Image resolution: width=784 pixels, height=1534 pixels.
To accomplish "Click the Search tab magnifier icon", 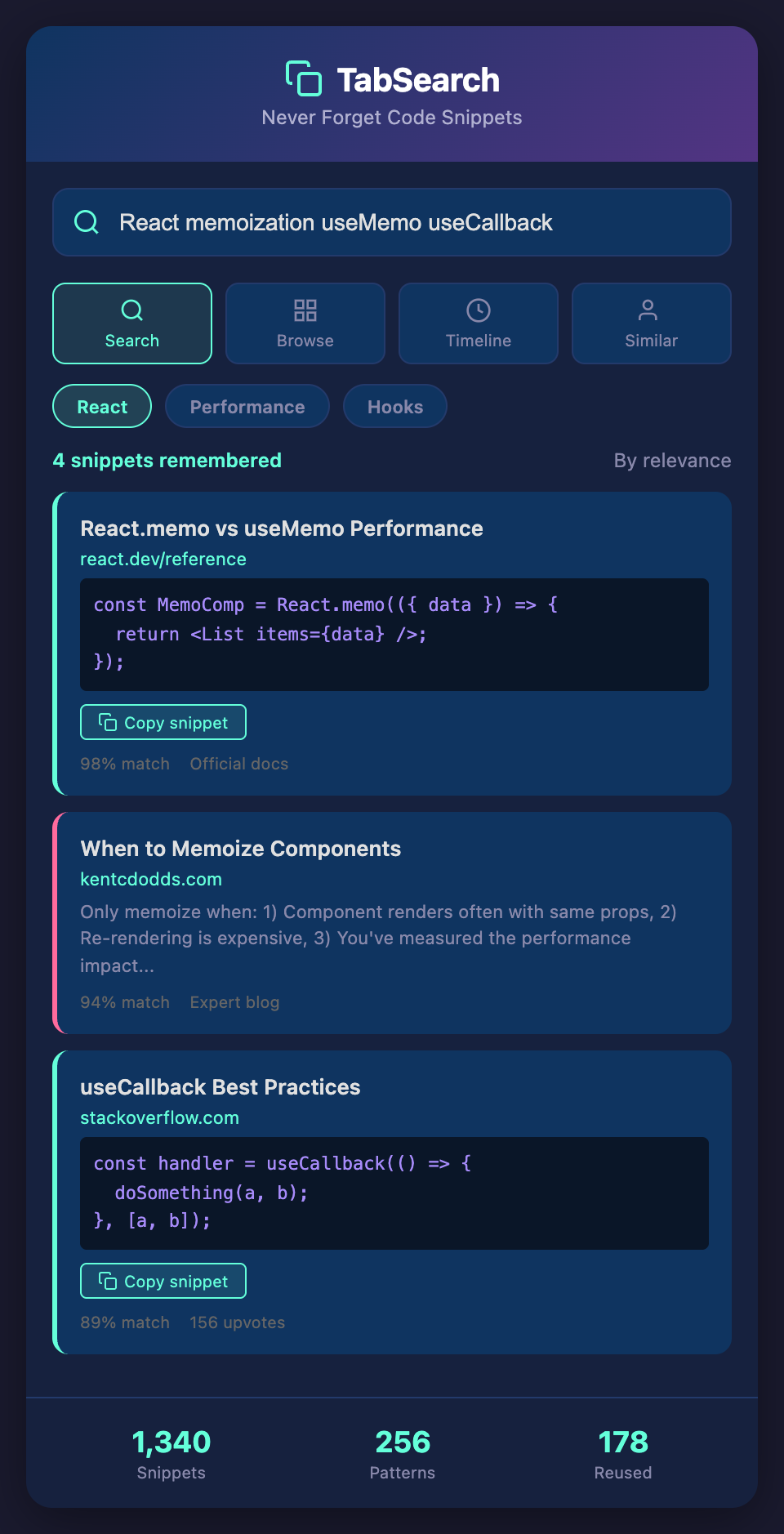I will click(131, 310).
